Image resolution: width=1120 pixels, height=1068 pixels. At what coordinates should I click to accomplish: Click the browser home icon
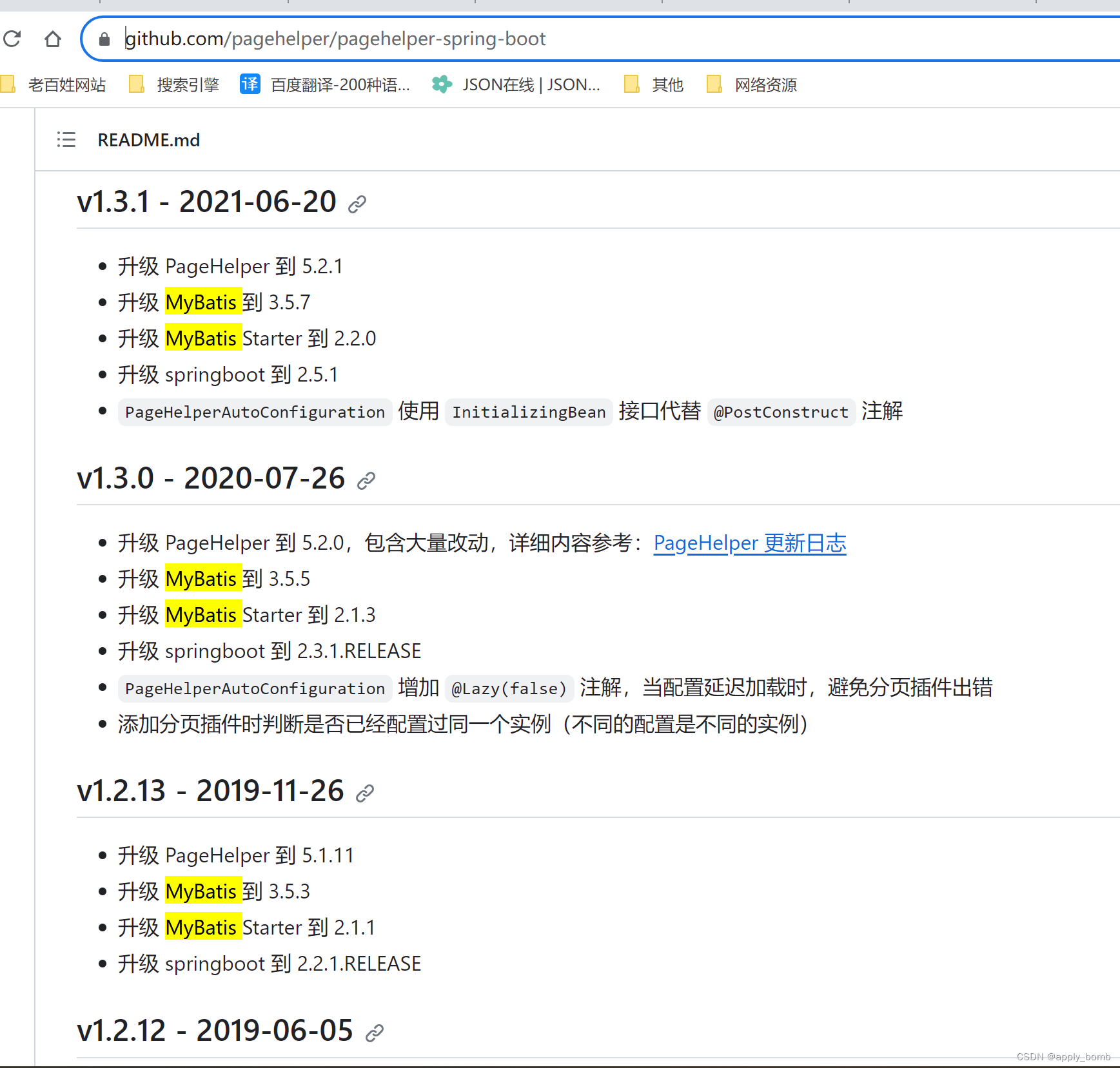pos(54,39)
